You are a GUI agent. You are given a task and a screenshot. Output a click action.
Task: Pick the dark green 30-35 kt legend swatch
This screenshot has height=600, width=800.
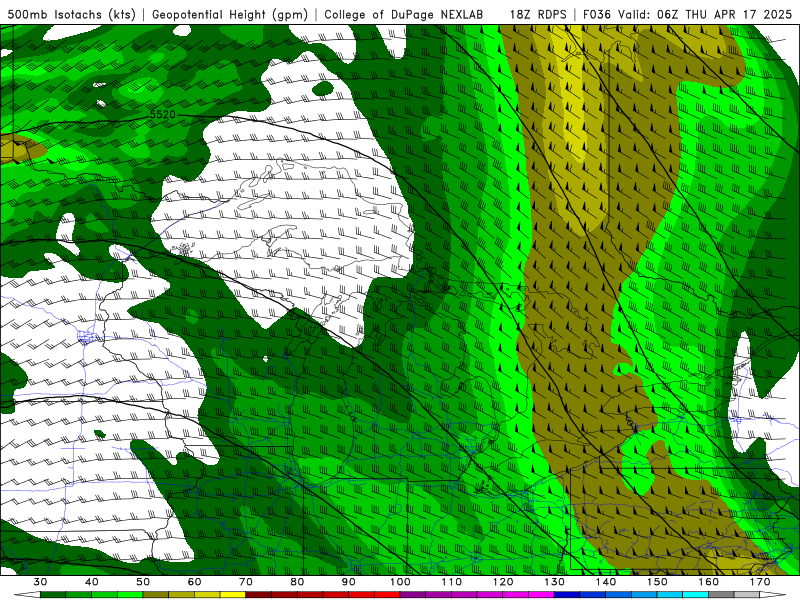[53, 595]
